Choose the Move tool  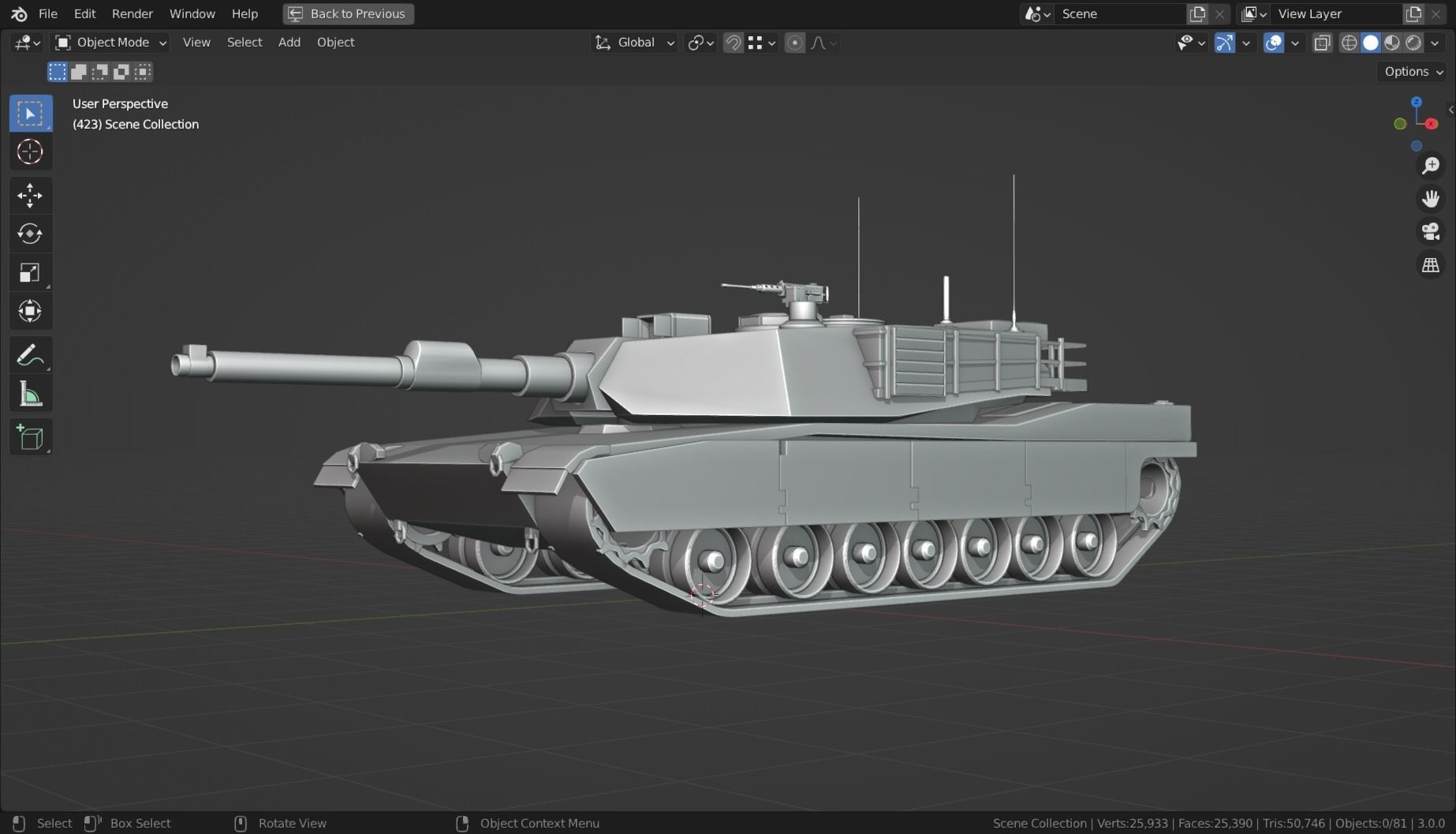tap(30, 196)
